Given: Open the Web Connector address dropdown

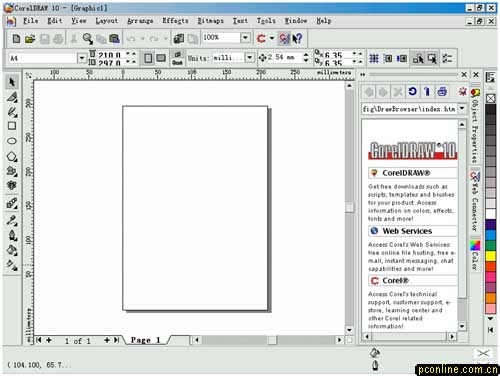Looking at the screenshot, I should [462, 108].
